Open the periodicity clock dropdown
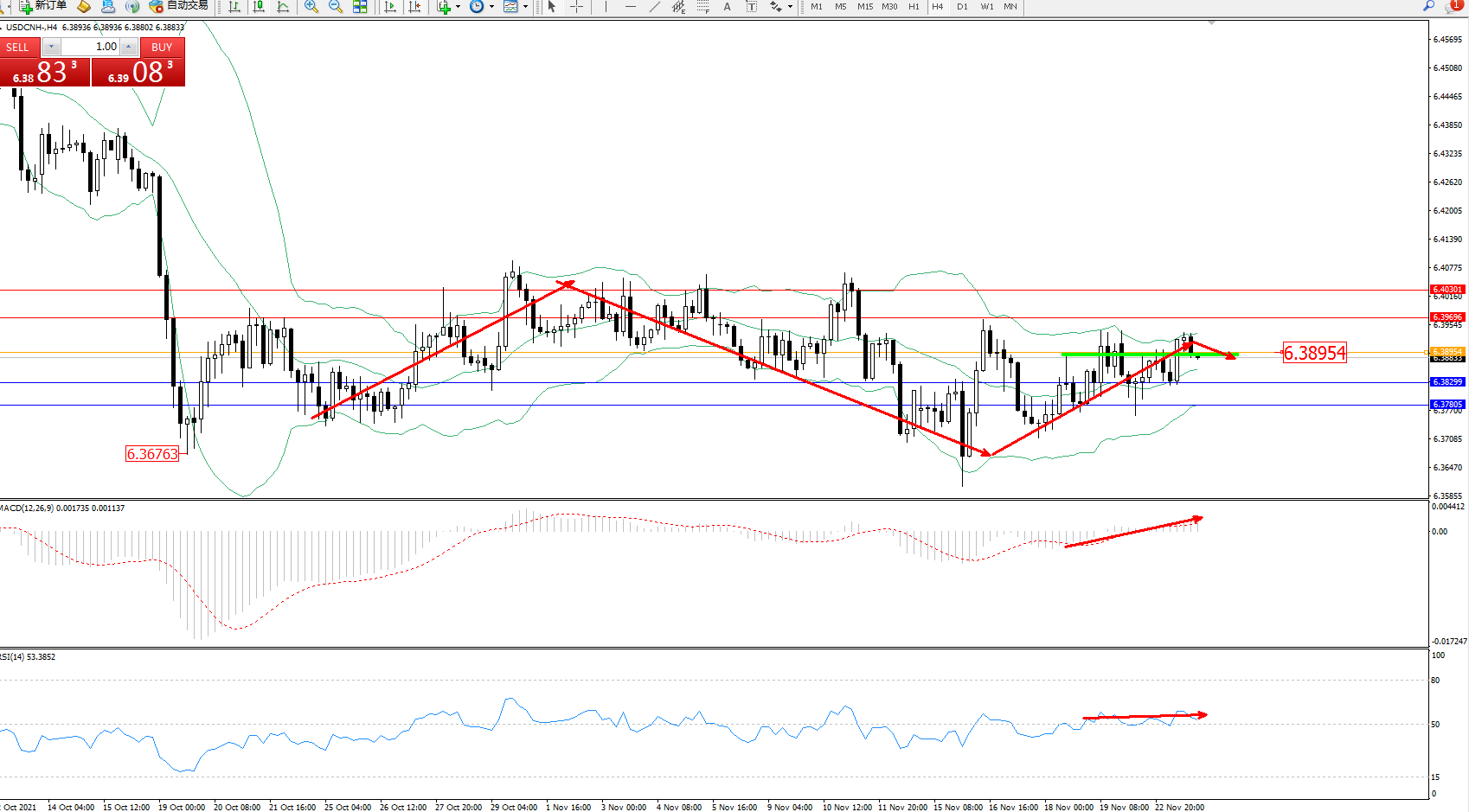 [482, 7]
